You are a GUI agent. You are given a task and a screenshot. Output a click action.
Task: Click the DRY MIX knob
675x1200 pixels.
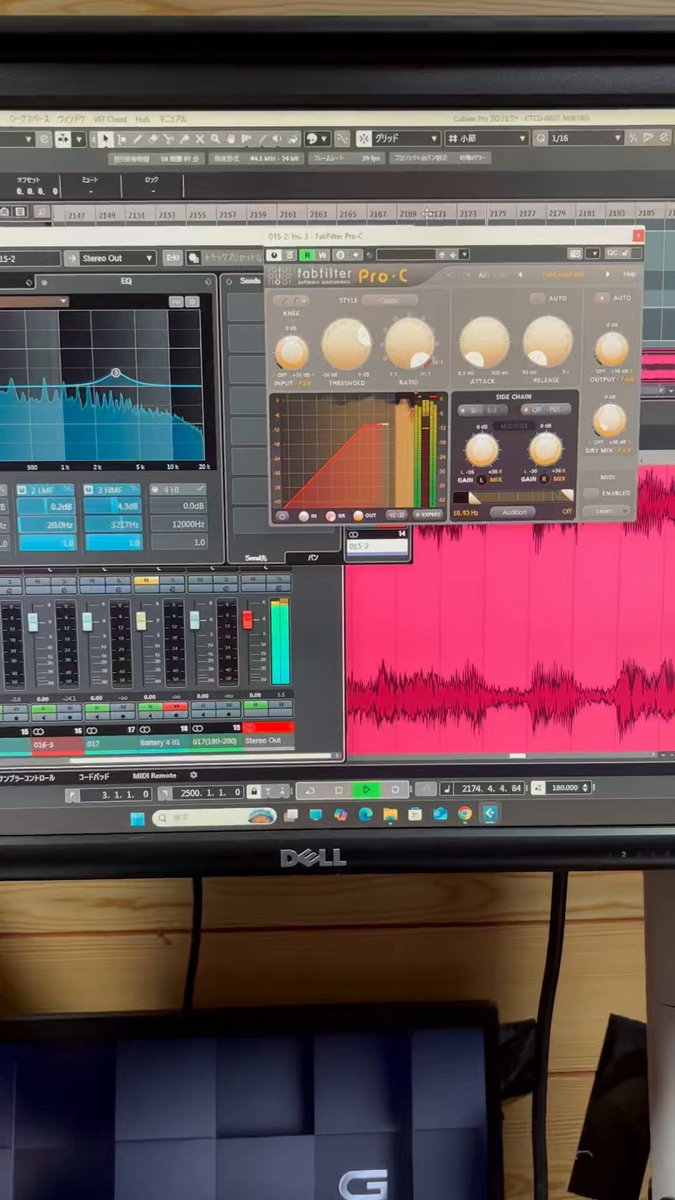click(x=609, y=419)
